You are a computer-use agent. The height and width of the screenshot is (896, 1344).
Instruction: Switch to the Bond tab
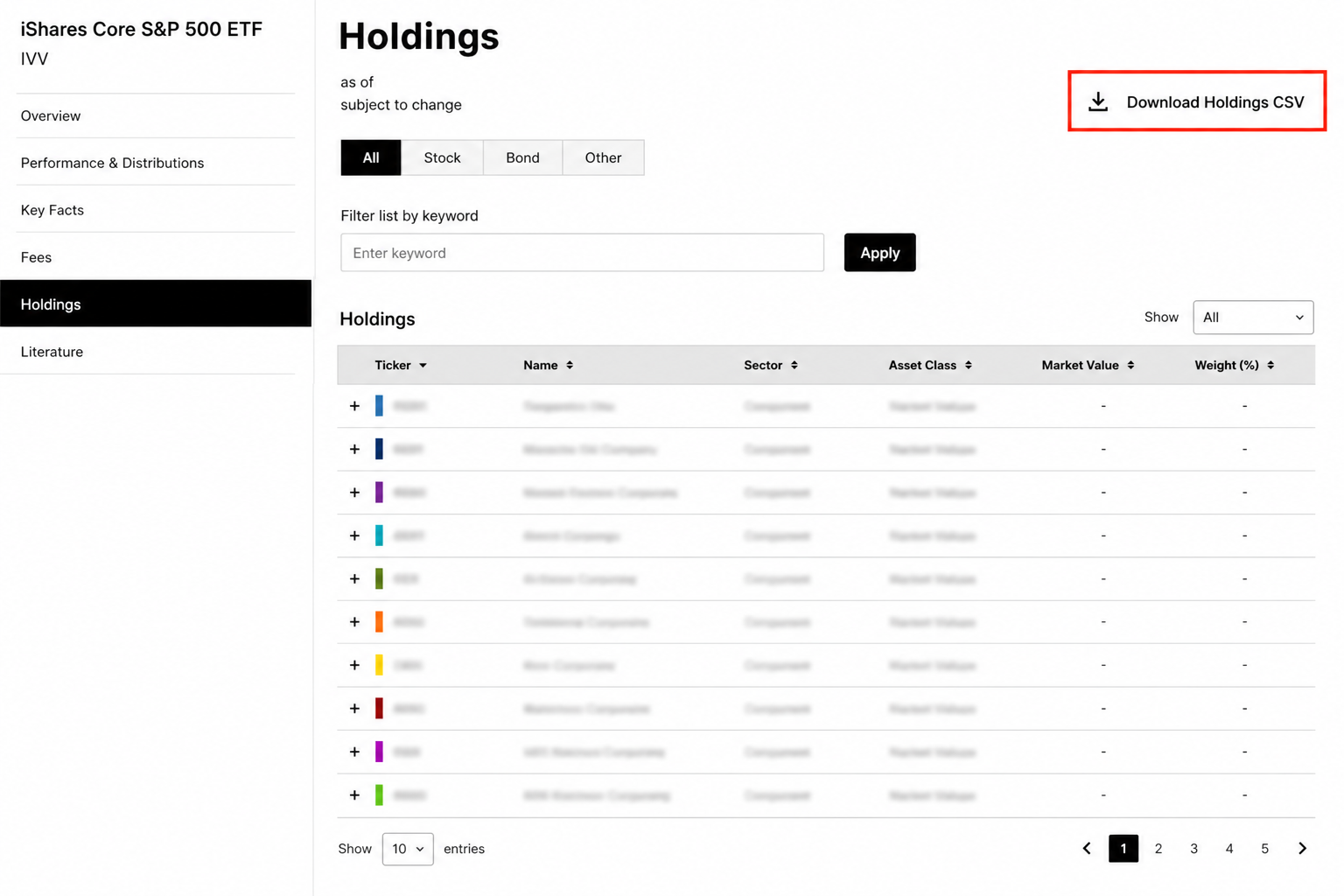click(522, 157)
